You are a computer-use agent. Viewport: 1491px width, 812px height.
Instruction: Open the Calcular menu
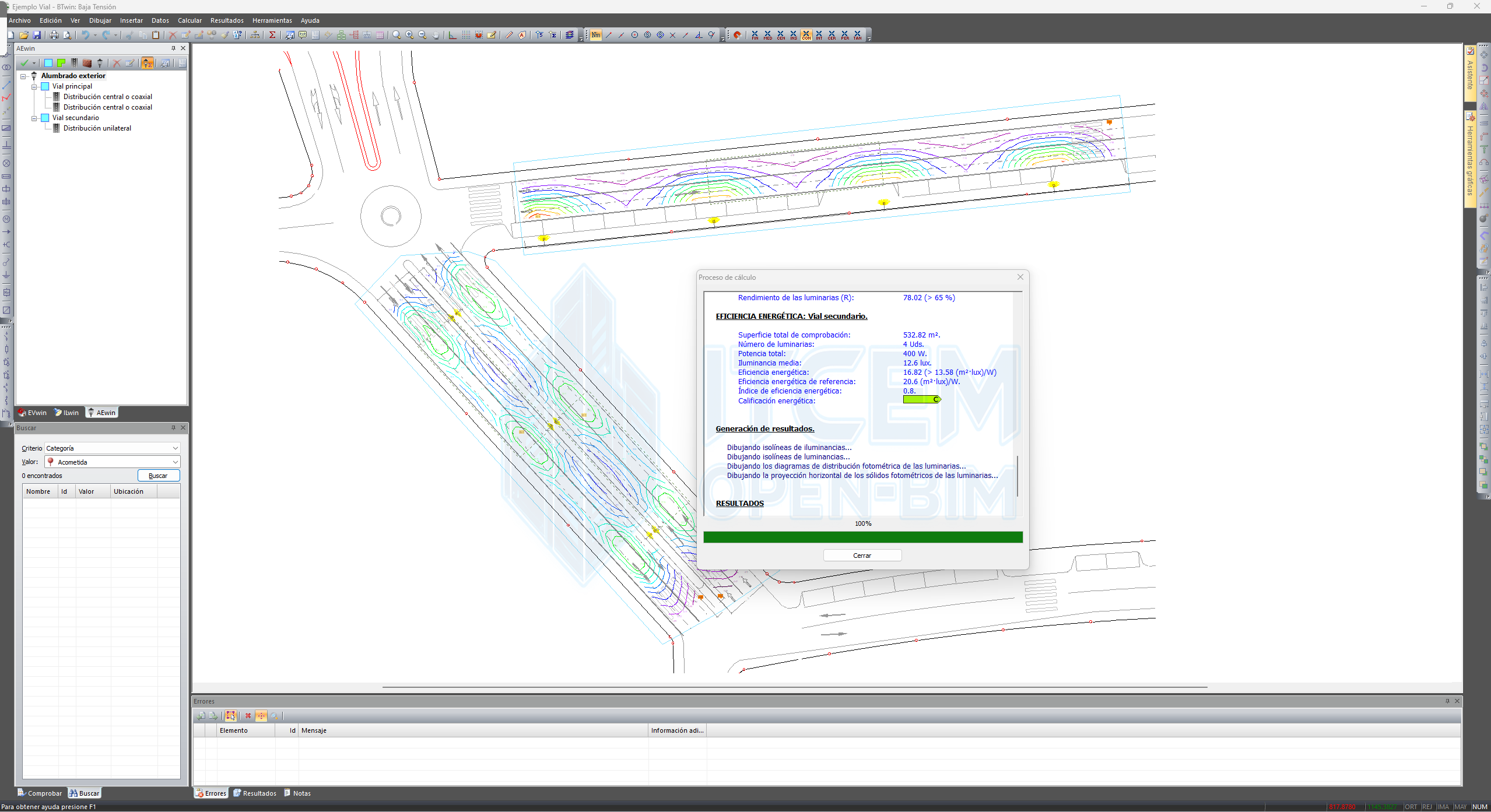click(190, 20)
